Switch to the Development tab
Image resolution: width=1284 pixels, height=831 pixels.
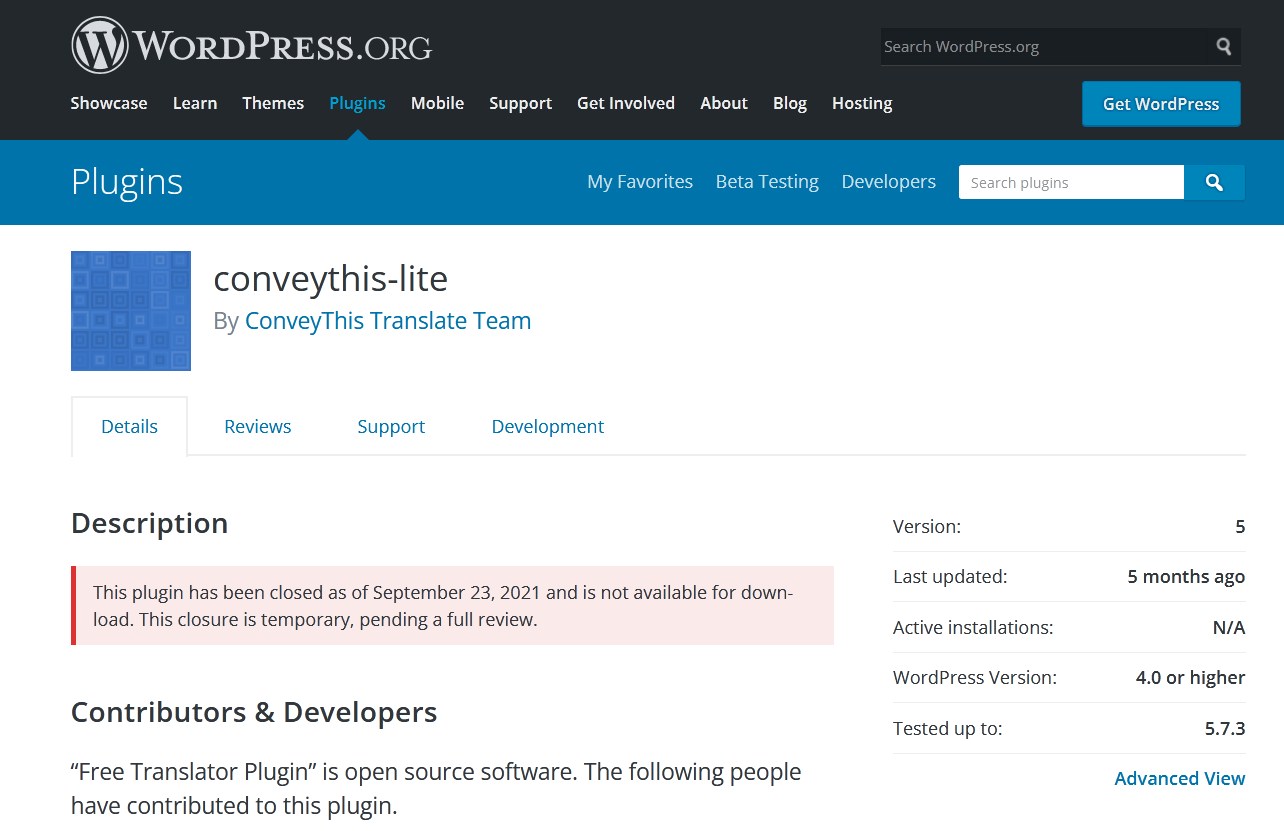coord(548,427)
